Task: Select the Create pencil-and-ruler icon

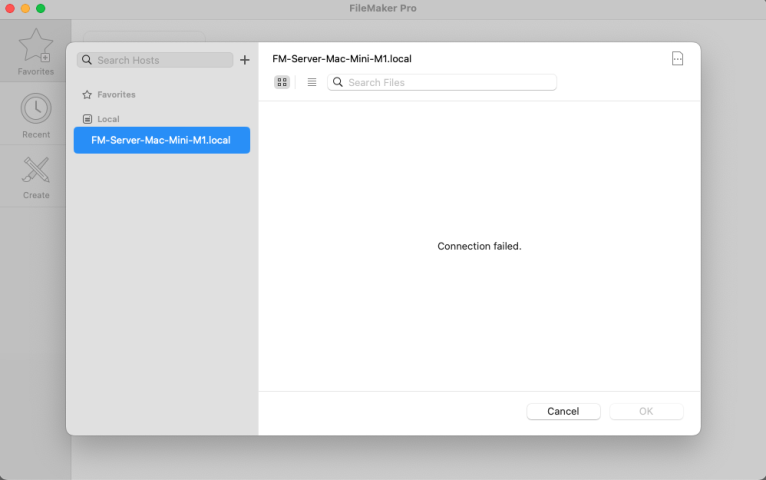Action: [36, 170]
